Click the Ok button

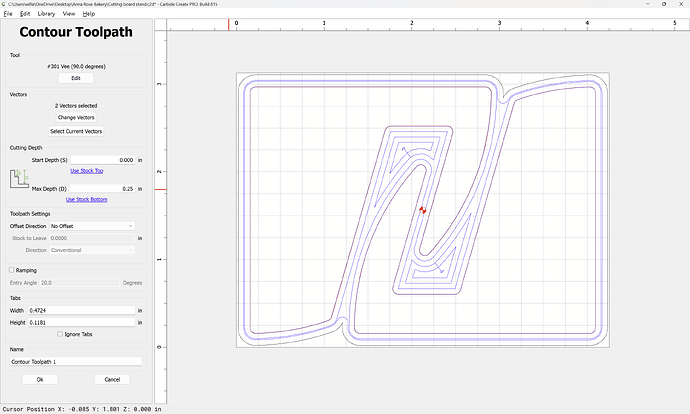tap(40, 379)
